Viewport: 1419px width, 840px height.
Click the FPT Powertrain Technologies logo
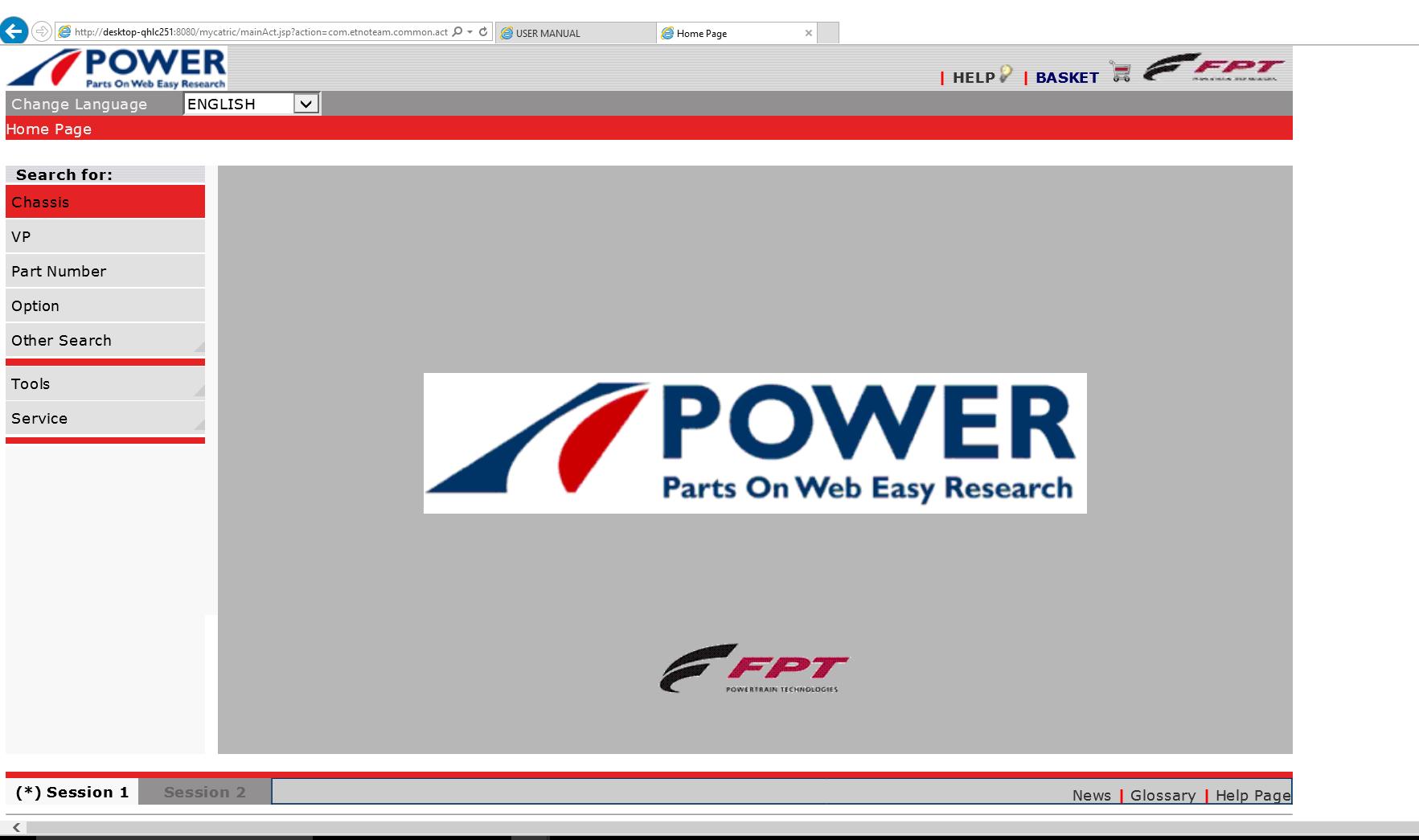point(754,669)
